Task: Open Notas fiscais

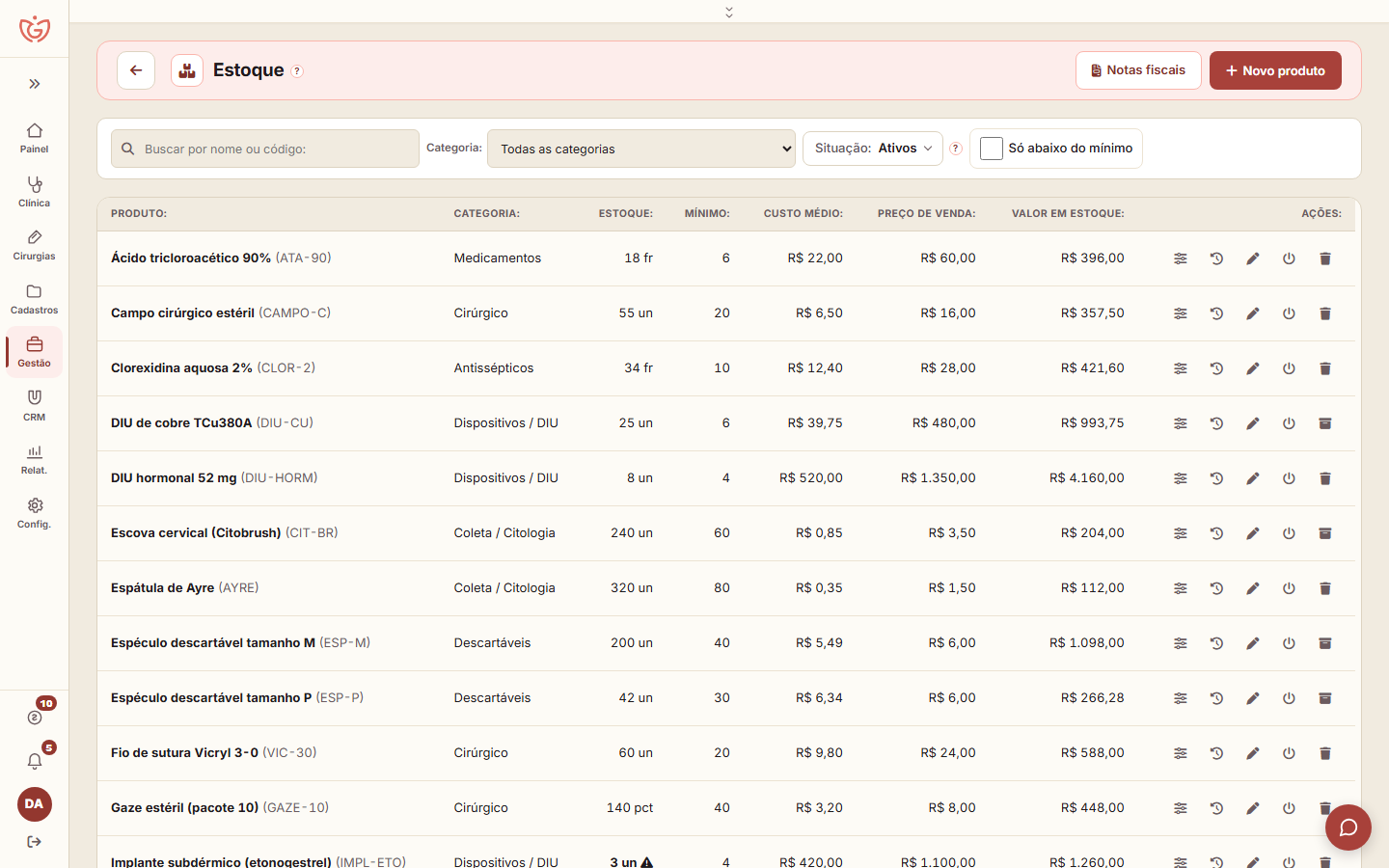Action: pos(1138,70)
